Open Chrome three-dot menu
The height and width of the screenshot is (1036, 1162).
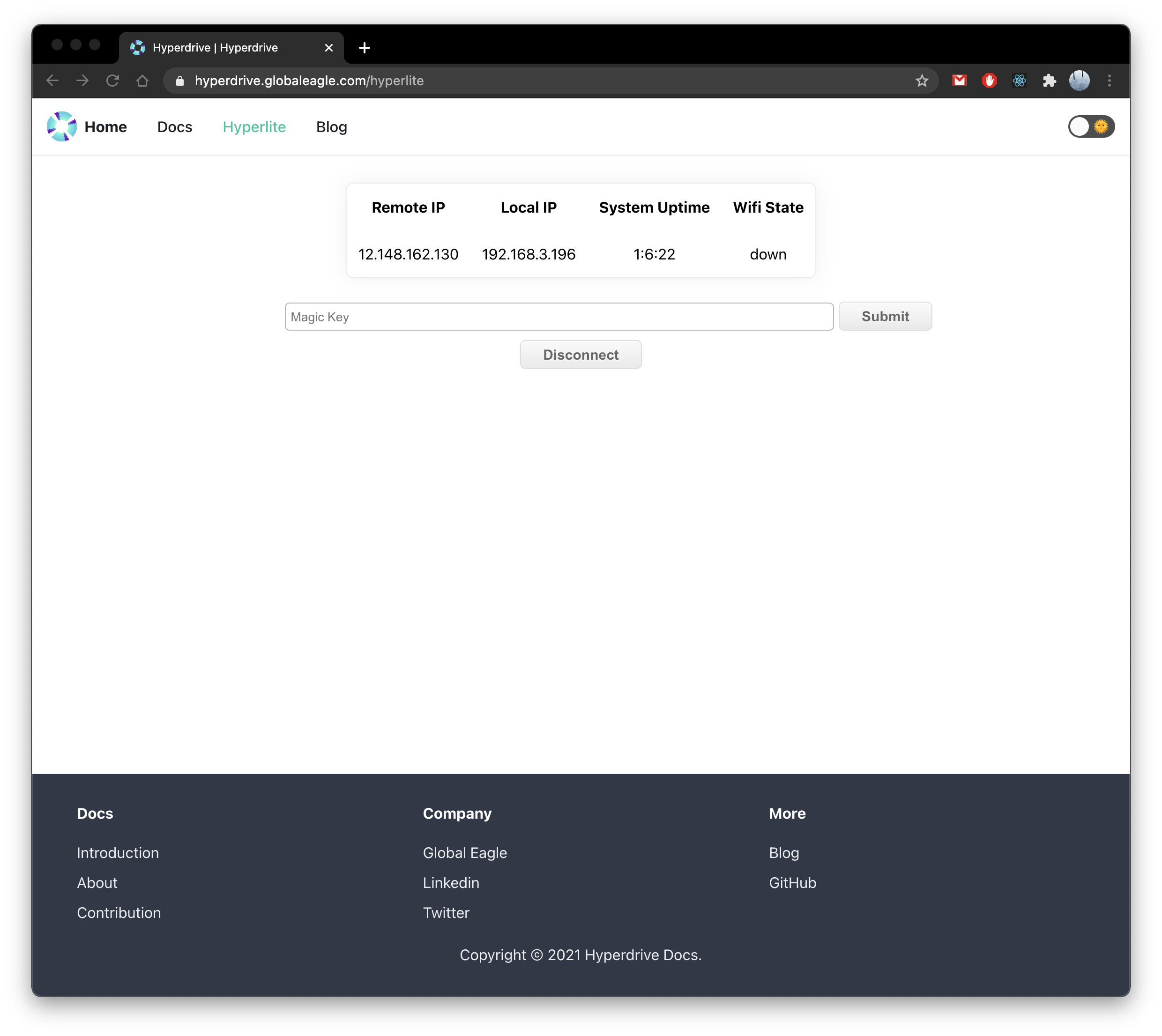point(1109,81)
